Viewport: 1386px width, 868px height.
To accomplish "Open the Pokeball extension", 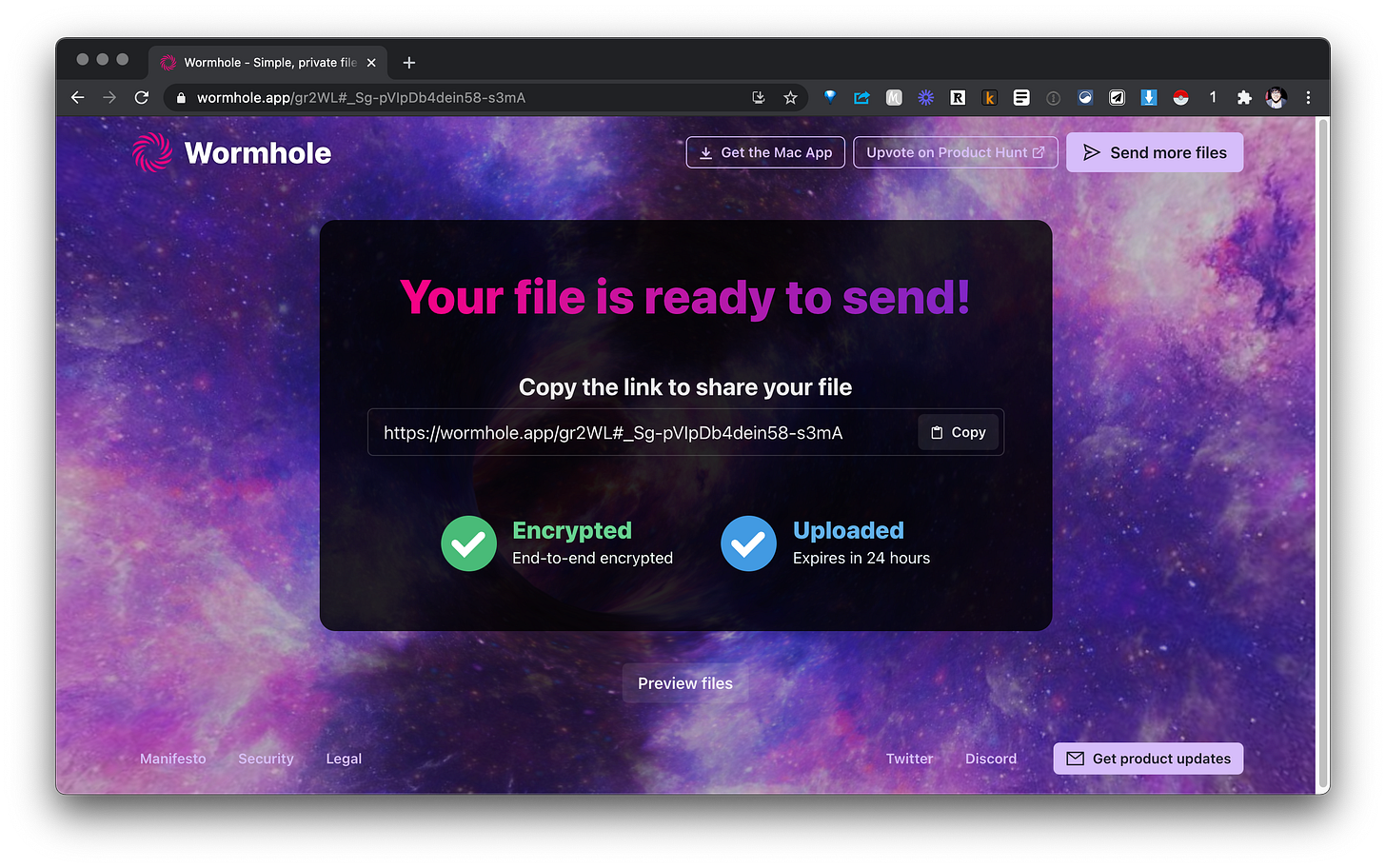I will click(1180, 97).
